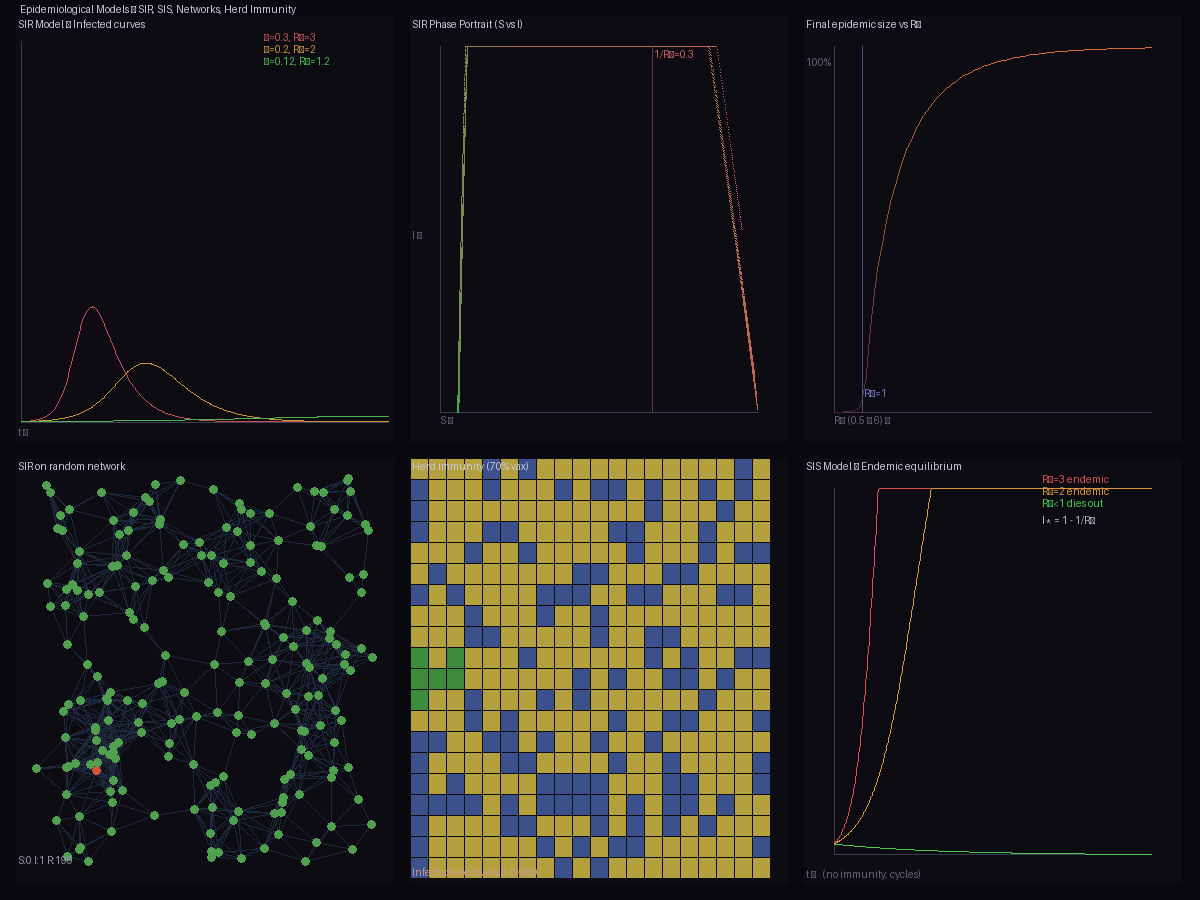Click the green R0=1.2 curve legend entry
This screenshot has height=900, width=1200.
(x=295, y=61)
